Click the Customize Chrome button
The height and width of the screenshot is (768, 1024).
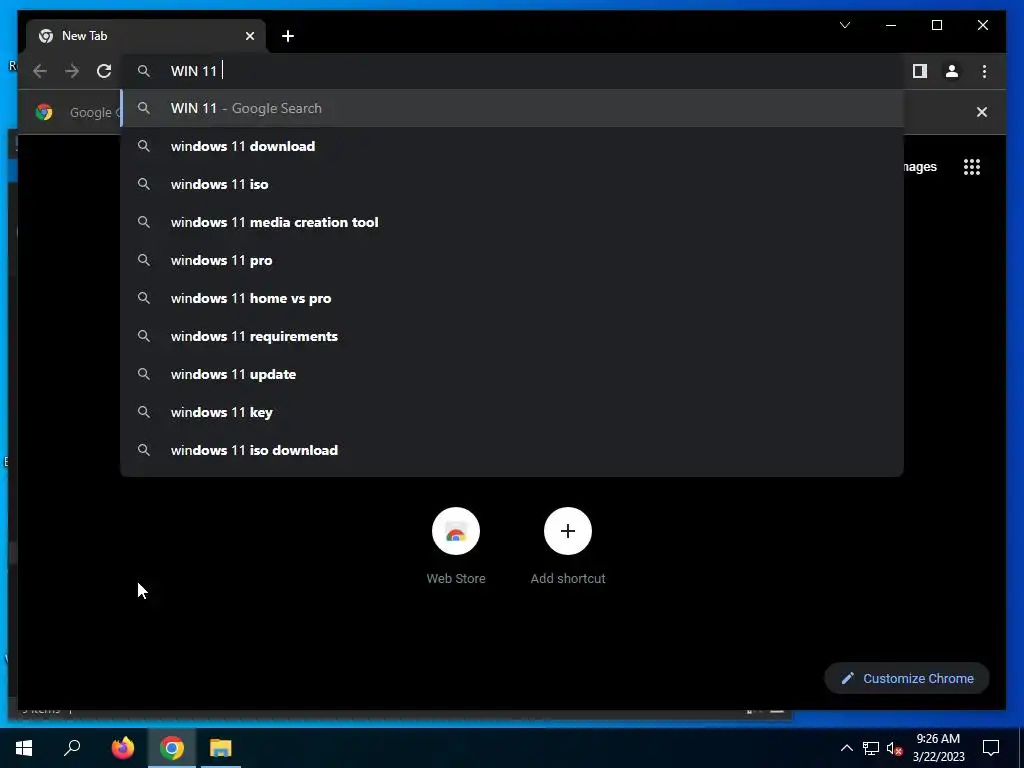(x=906, y=679)
